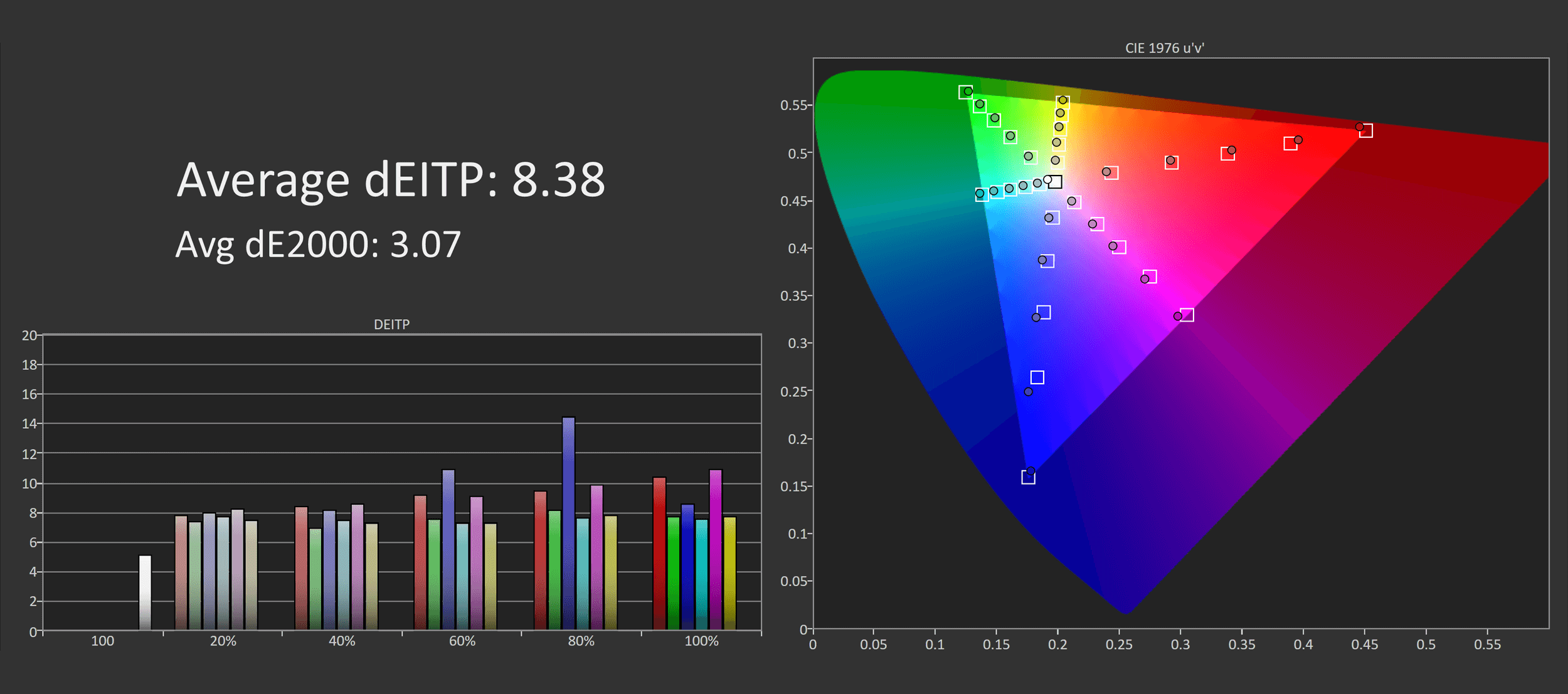Image resolution: width=1568 pixels, height=694 pixels.
Task: Click the 80% label on bar chart axis
Action: 581,641
